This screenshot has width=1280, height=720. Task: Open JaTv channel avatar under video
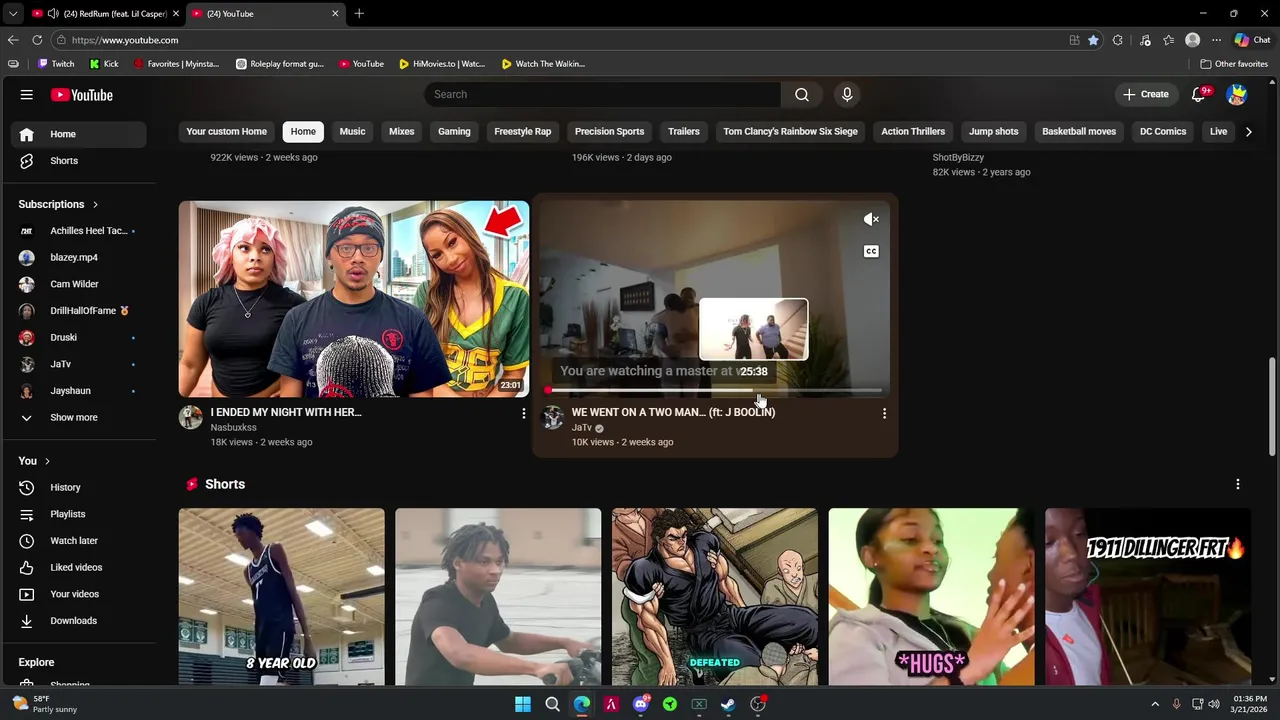pos(552,417)
